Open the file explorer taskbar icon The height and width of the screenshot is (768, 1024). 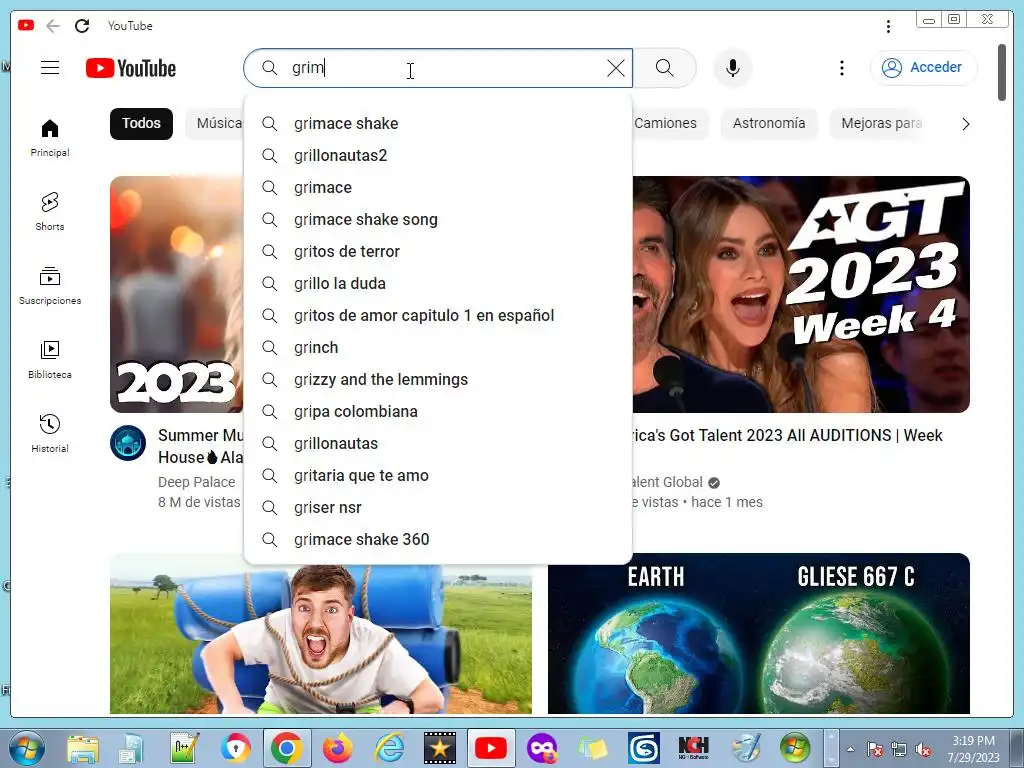click(83, 748)
